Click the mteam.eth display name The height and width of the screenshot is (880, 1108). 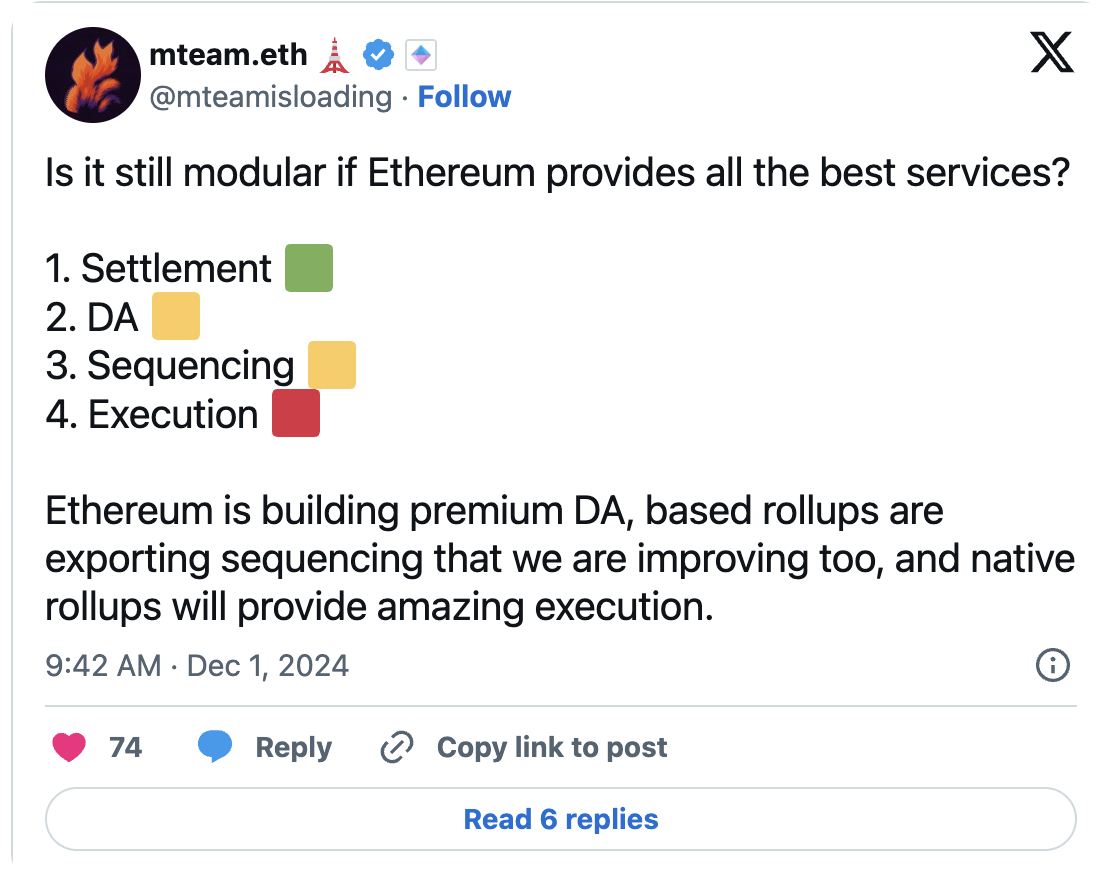[228, 55]
